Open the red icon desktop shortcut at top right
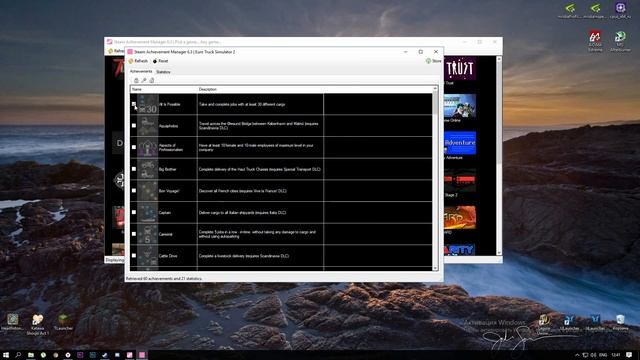 (x=595, y=40)
